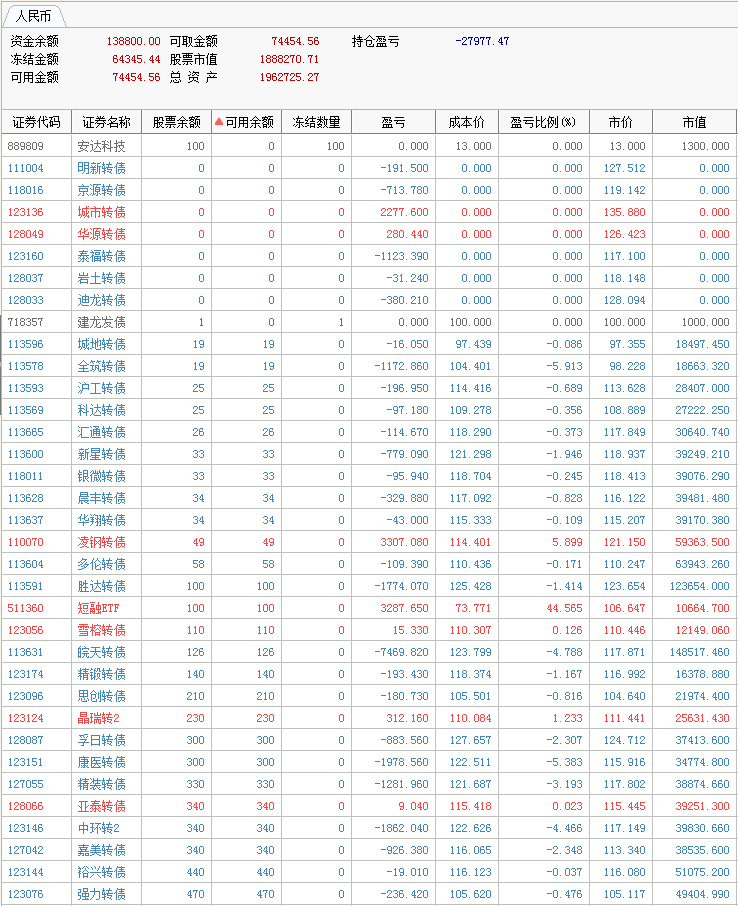Screen dimensions: 738x906
Task: Click the 股票市值 value 1888270.71
Action: click(x=289, y=59)
